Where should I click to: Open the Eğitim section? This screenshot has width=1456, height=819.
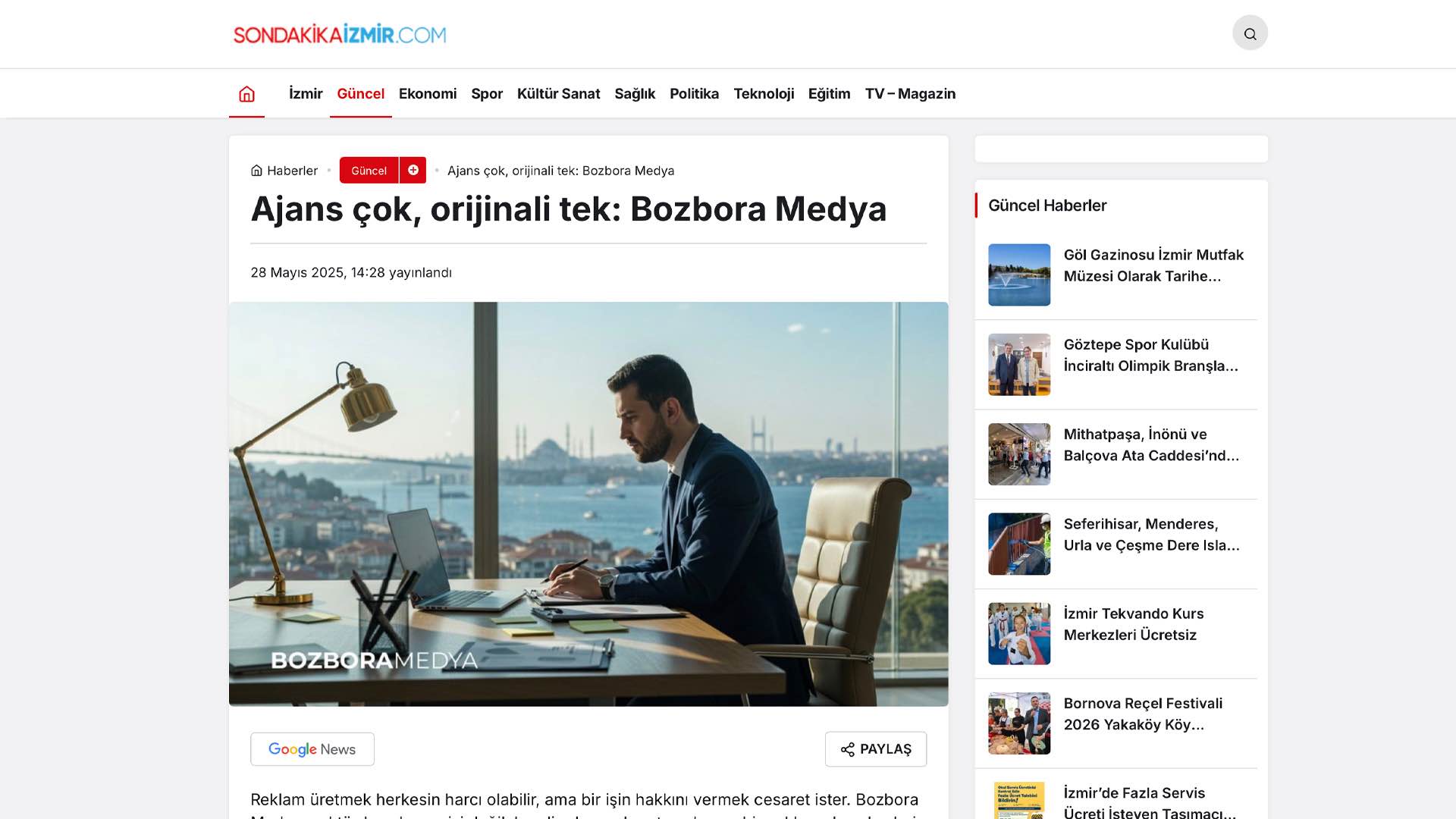click(x=829, y=94)
